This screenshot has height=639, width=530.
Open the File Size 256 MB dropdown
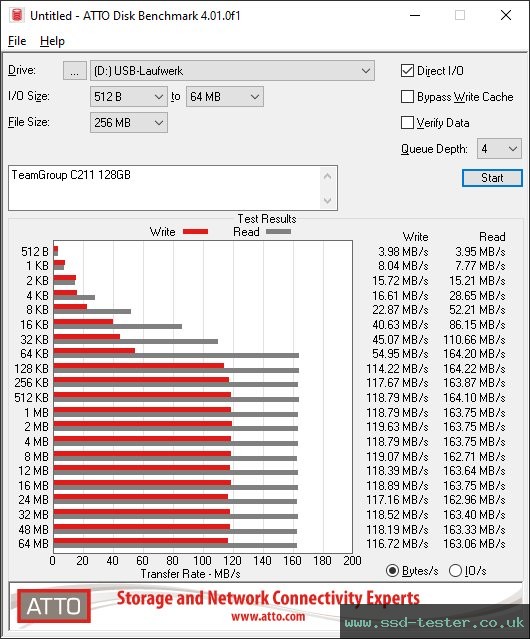click(129, 123)
